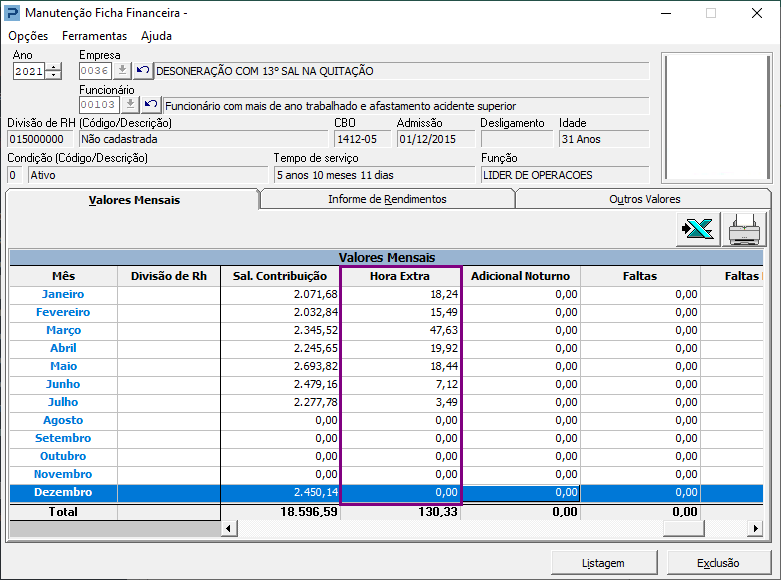Click the Empresa undo arrow icon
Image resolution: width=781 pixels, height=580 pixels.
(x=143, y=71)
